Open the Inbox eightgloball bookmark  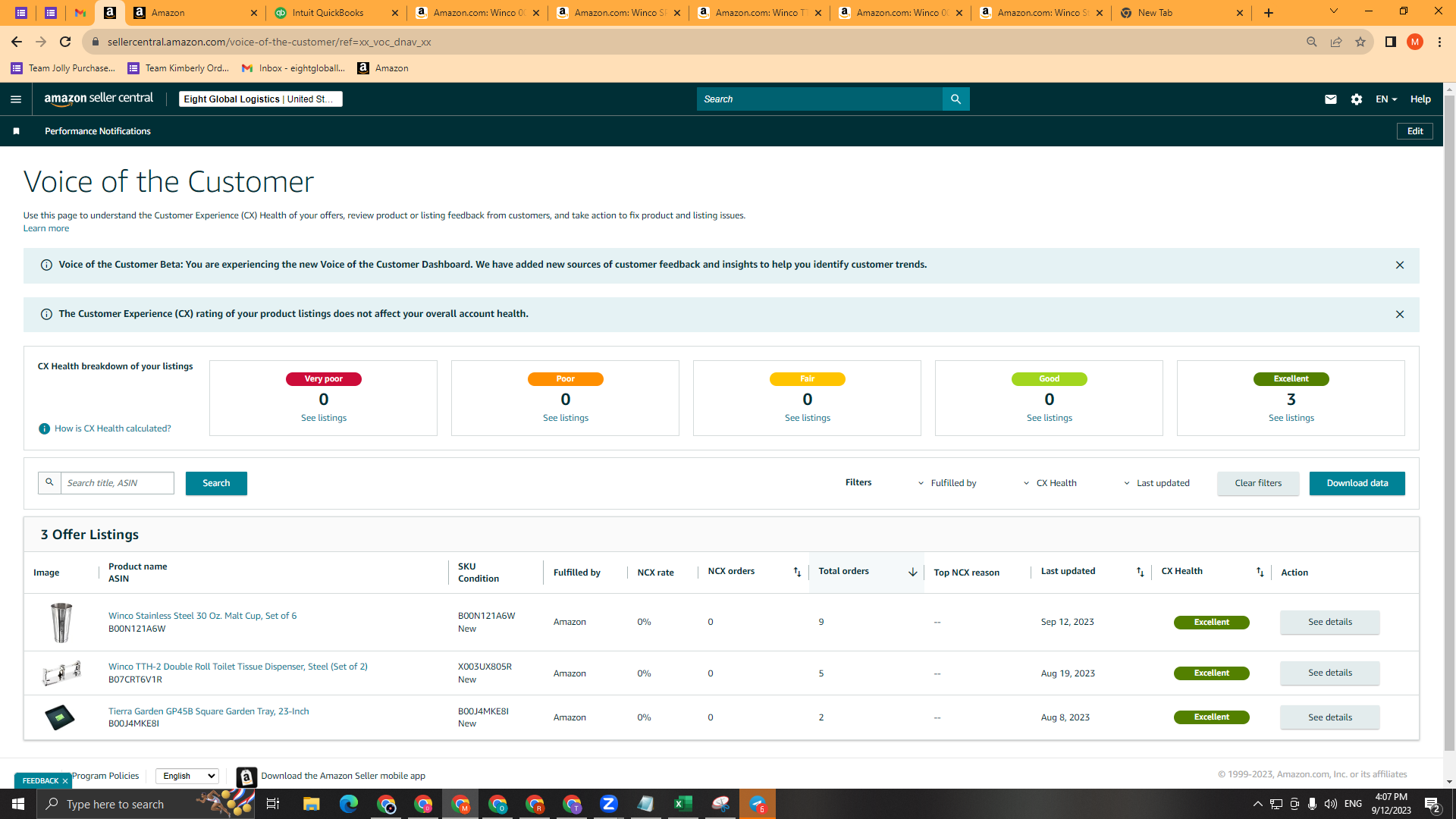(x=293, y=68)
